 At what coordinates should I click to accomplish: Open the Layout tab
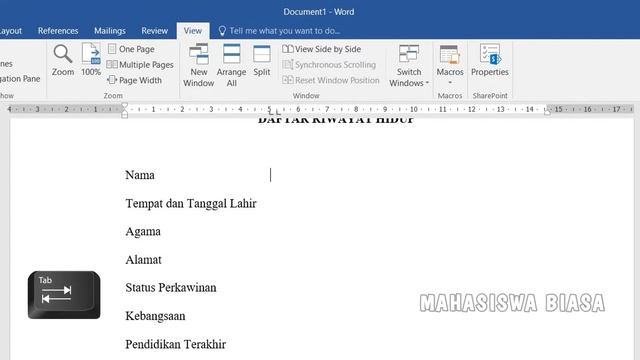click(x=11, y=31)
